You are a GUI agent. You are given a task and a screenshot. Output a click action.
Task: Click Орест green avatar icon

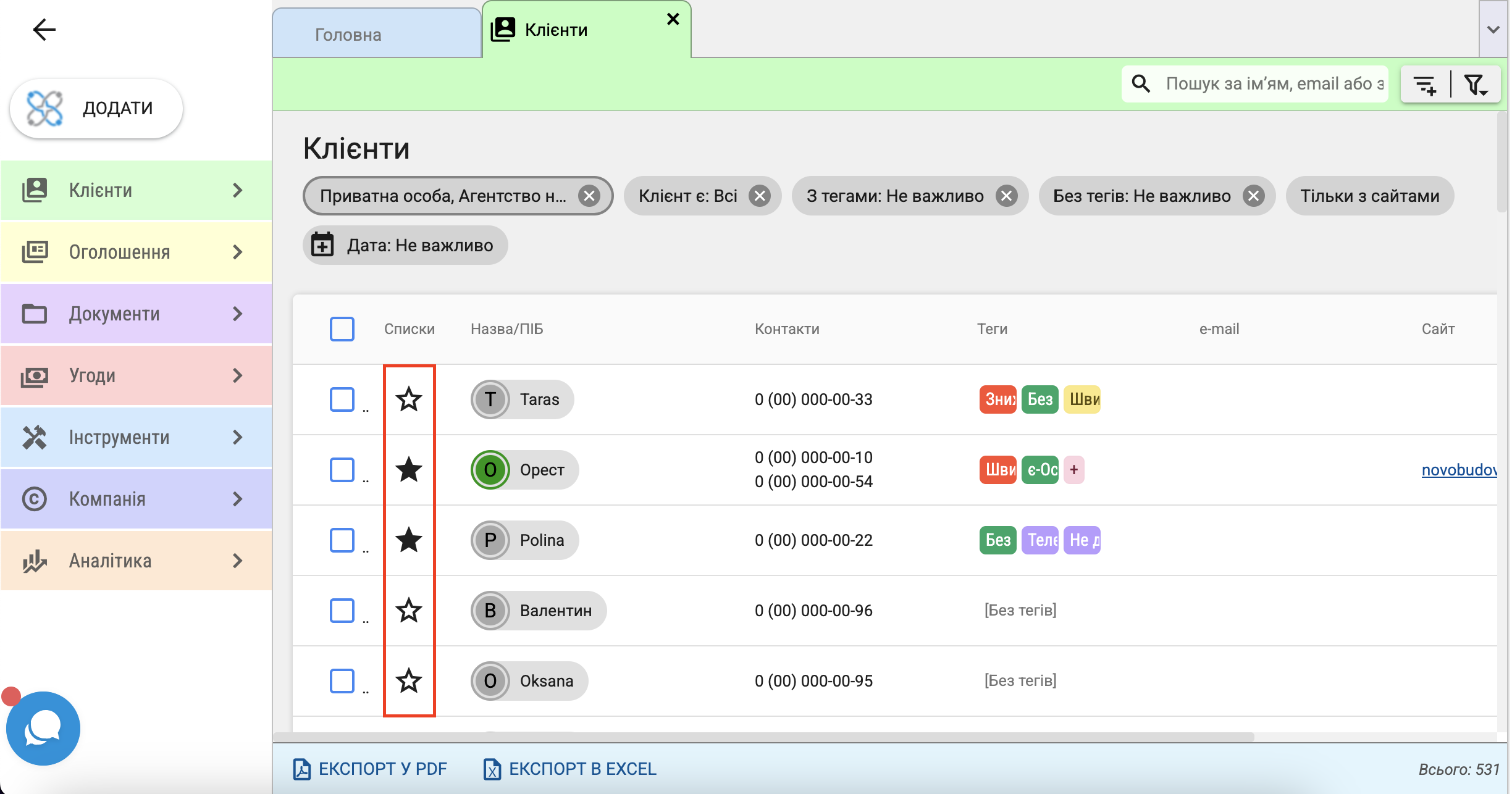(x=490, y=470)
